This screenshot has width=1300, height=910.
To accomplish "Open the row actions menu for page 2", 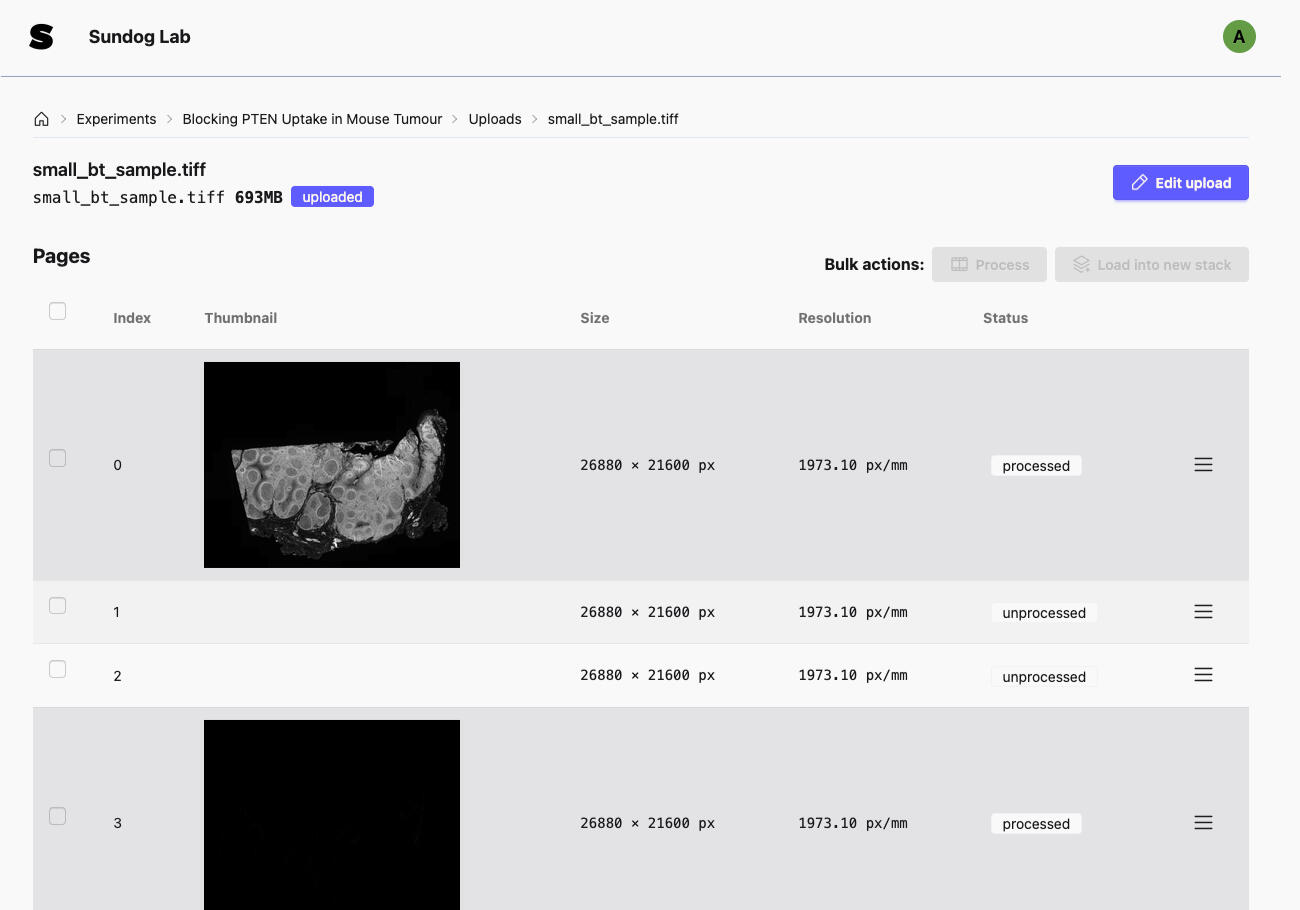I will (1203, 674).
